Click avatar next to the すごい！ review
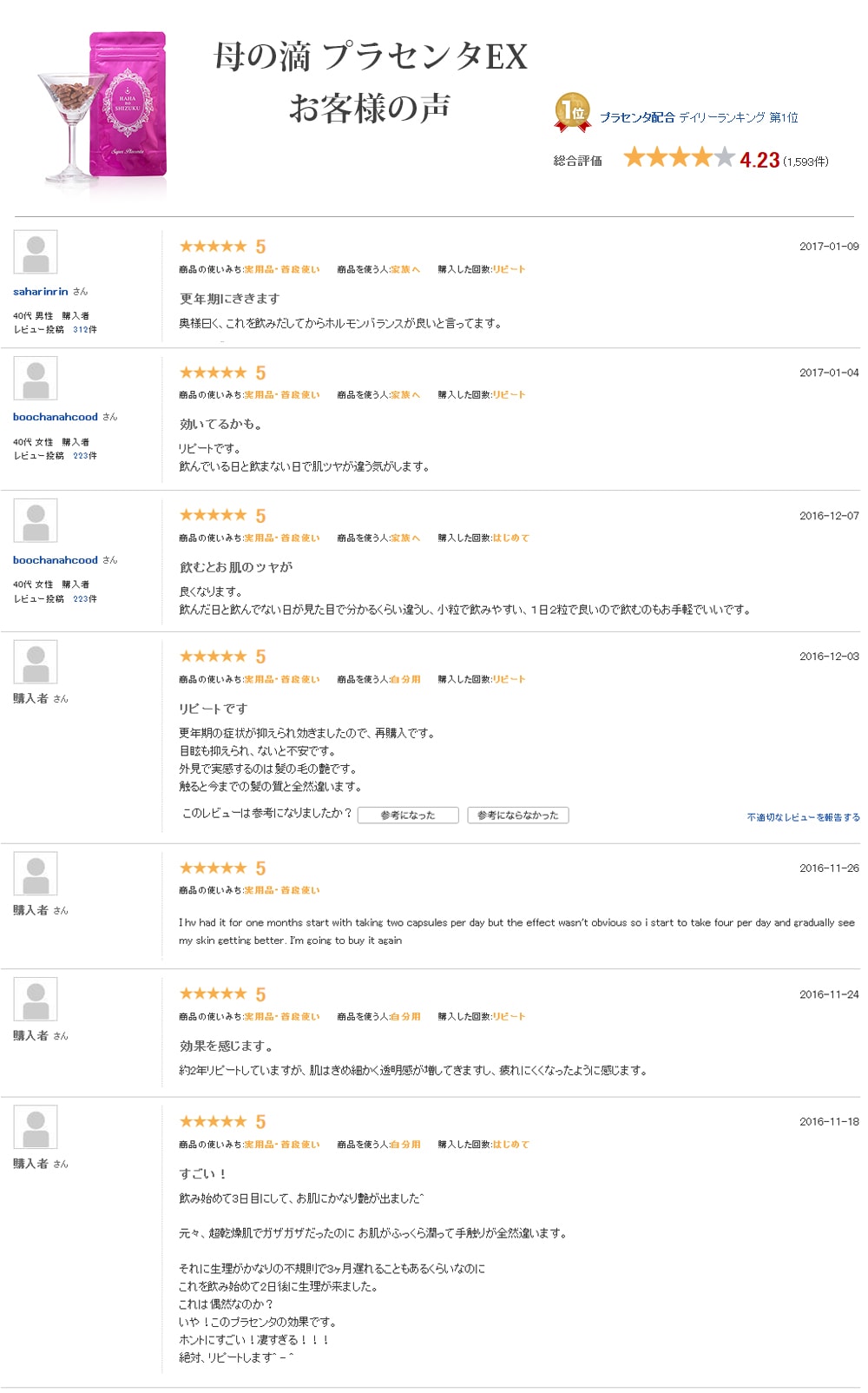The height and width of the screenshot is (1393, 868). [36, 1127]
